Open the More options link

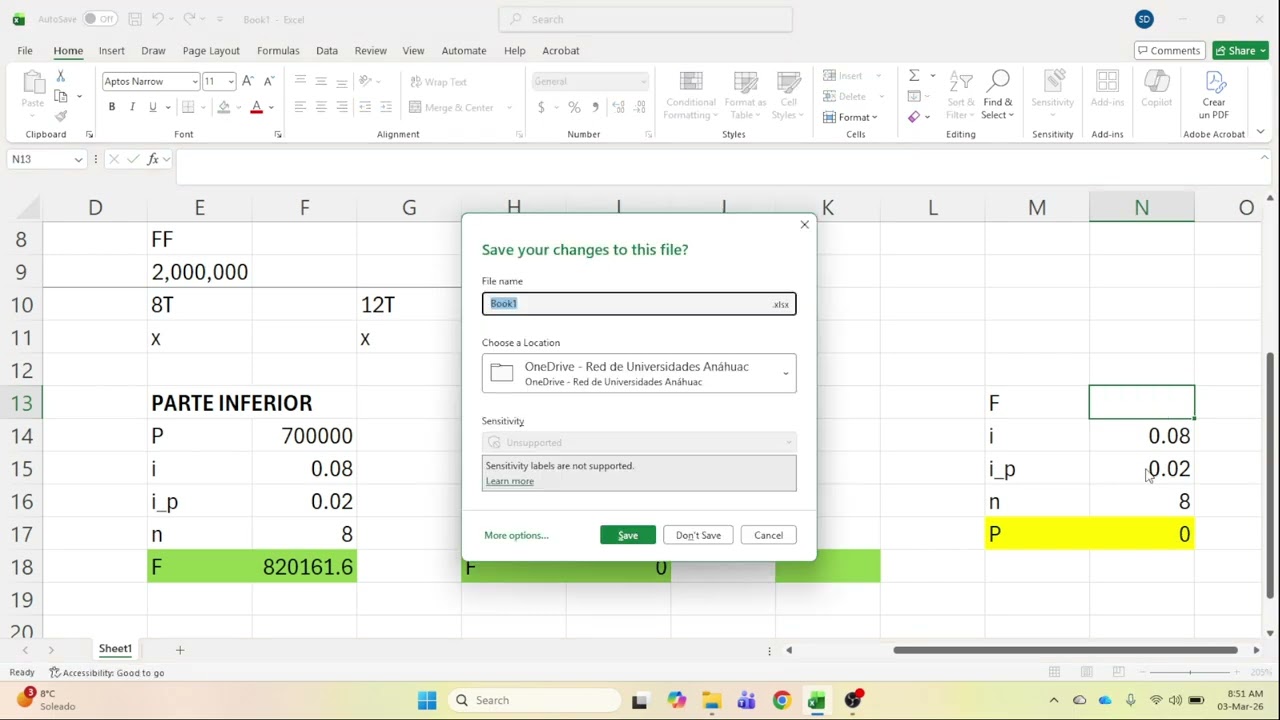point(516,535)
